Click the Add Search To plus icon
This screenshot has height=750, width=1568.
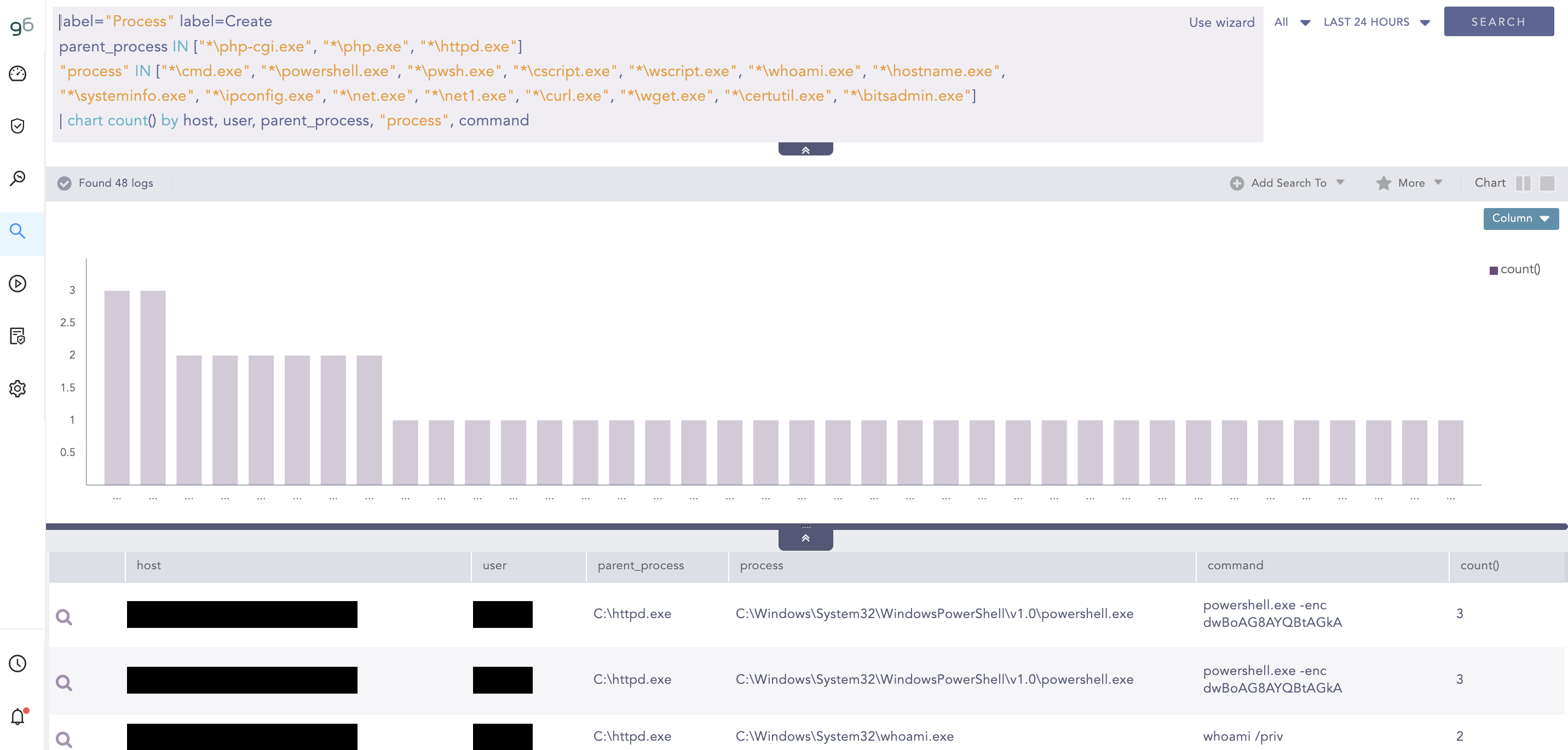tap(1237, 183)
